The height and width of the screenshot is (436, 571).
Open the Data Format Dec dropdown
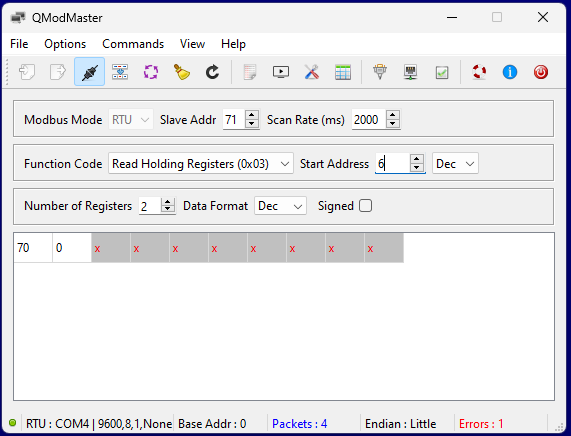[x=280, y=206]
